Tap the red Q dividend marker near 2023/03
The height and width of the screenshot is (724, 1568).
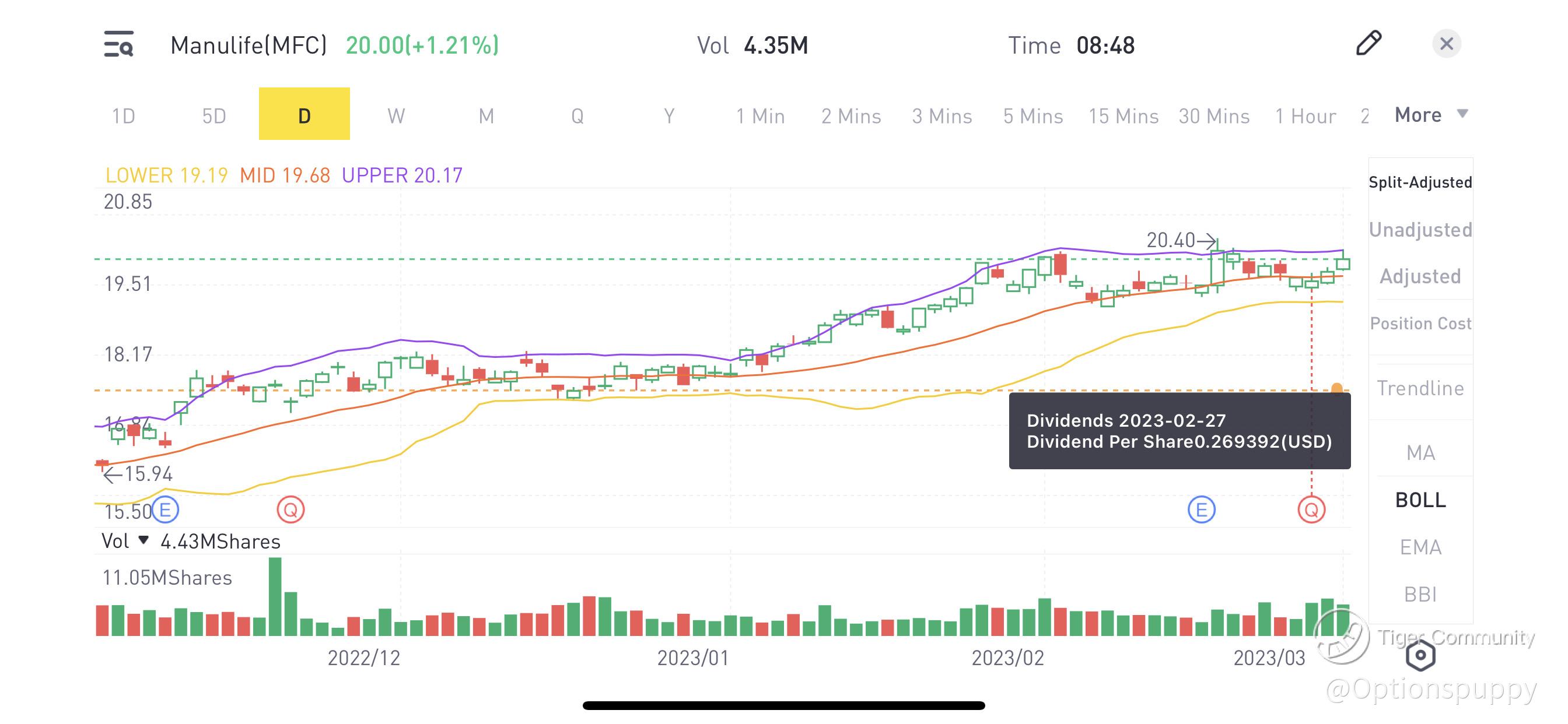pos(1311,510)
